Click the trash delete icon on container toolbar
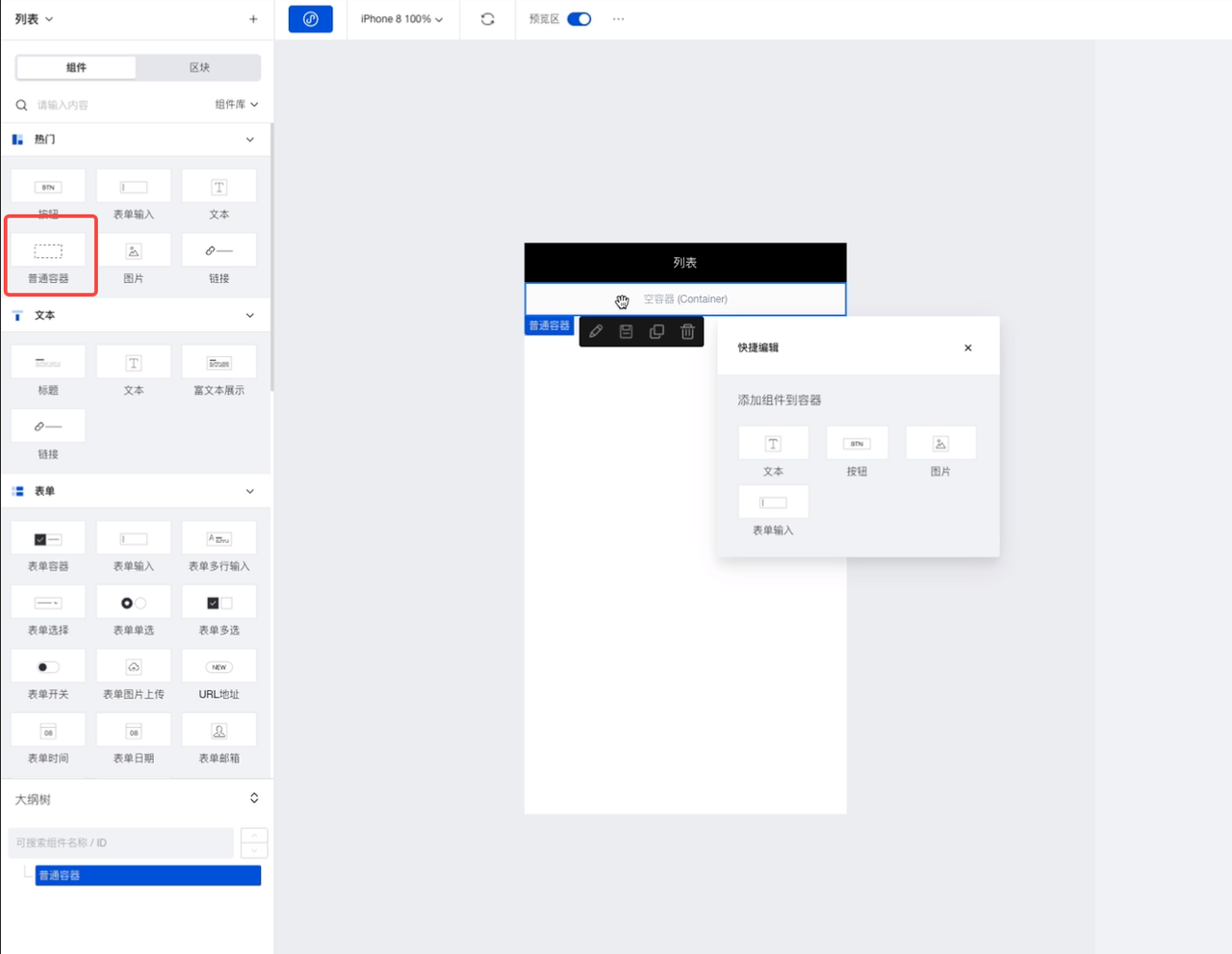 (x=687, y=331)
